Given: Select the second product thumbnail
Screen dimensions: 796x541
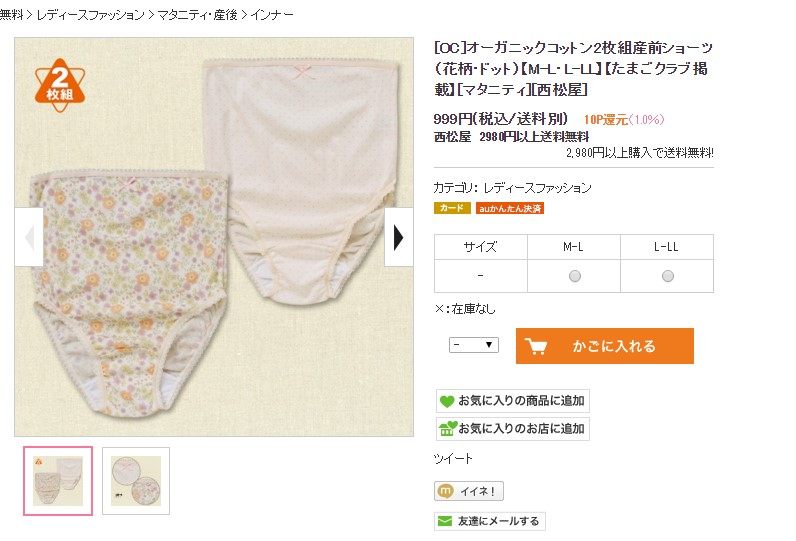Looking at the screenshot, I should [136, 481].
